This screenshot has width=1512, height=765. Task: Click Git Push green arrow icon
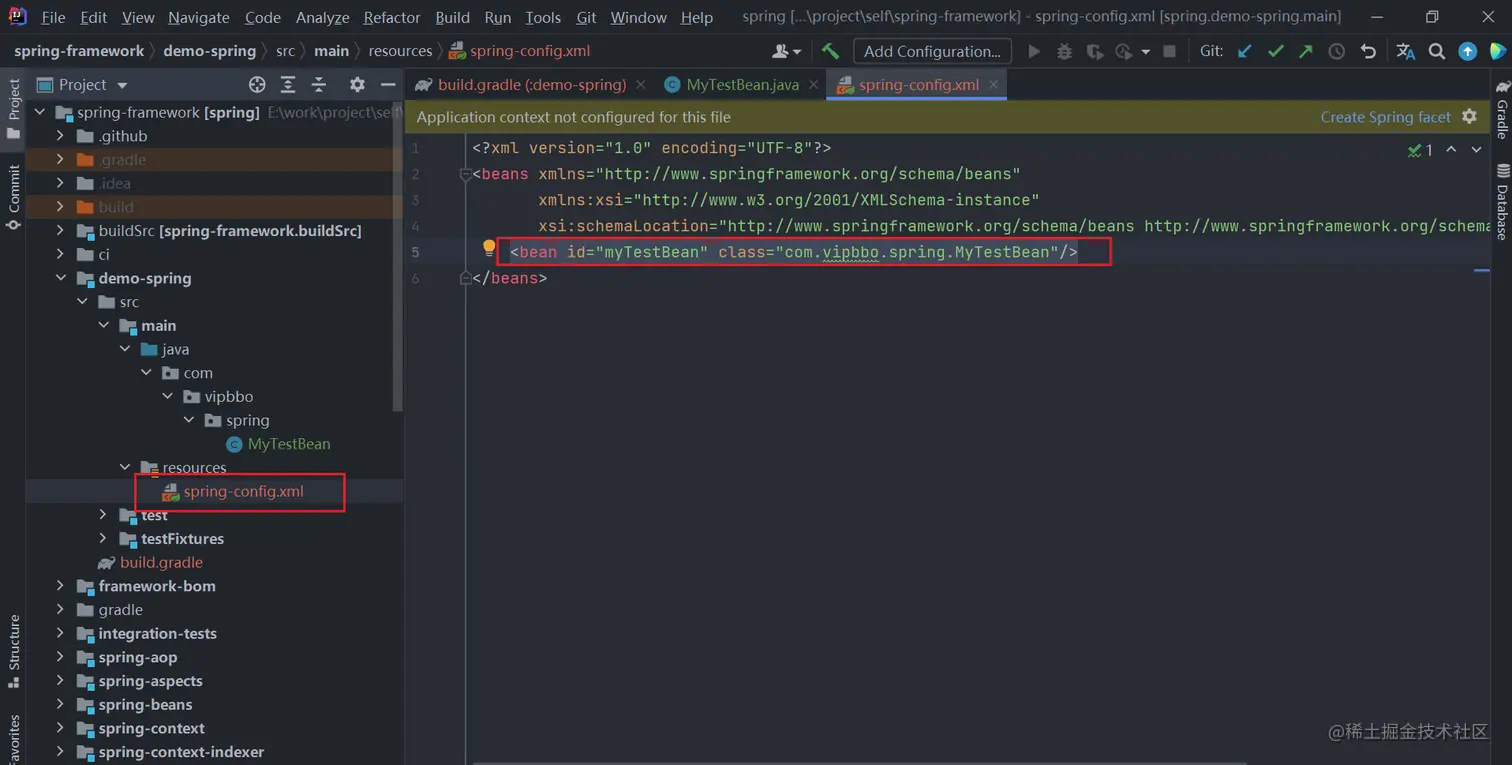[x=1305, y=51]
